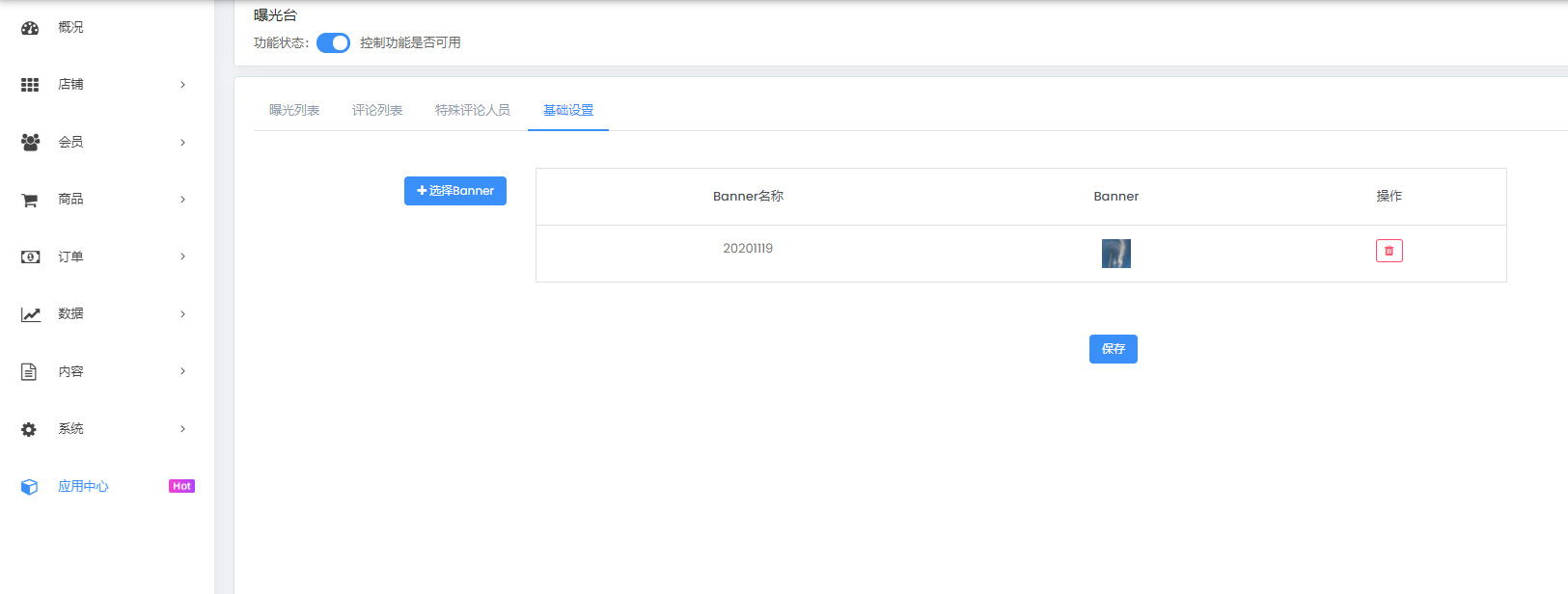Click the cube icon beside 应用中心
The width and height of the screenshot is (1568, 594).
30,487
